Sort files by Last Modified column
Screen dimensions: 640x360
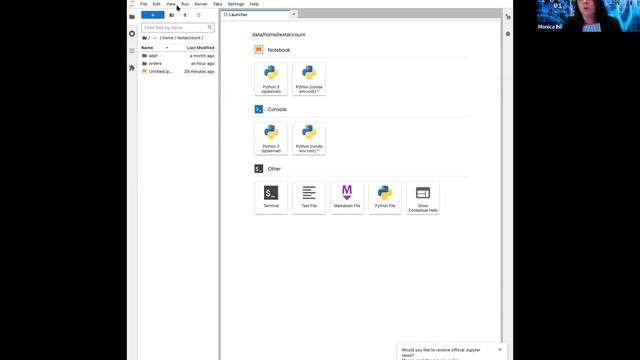(x=200, y=48)
